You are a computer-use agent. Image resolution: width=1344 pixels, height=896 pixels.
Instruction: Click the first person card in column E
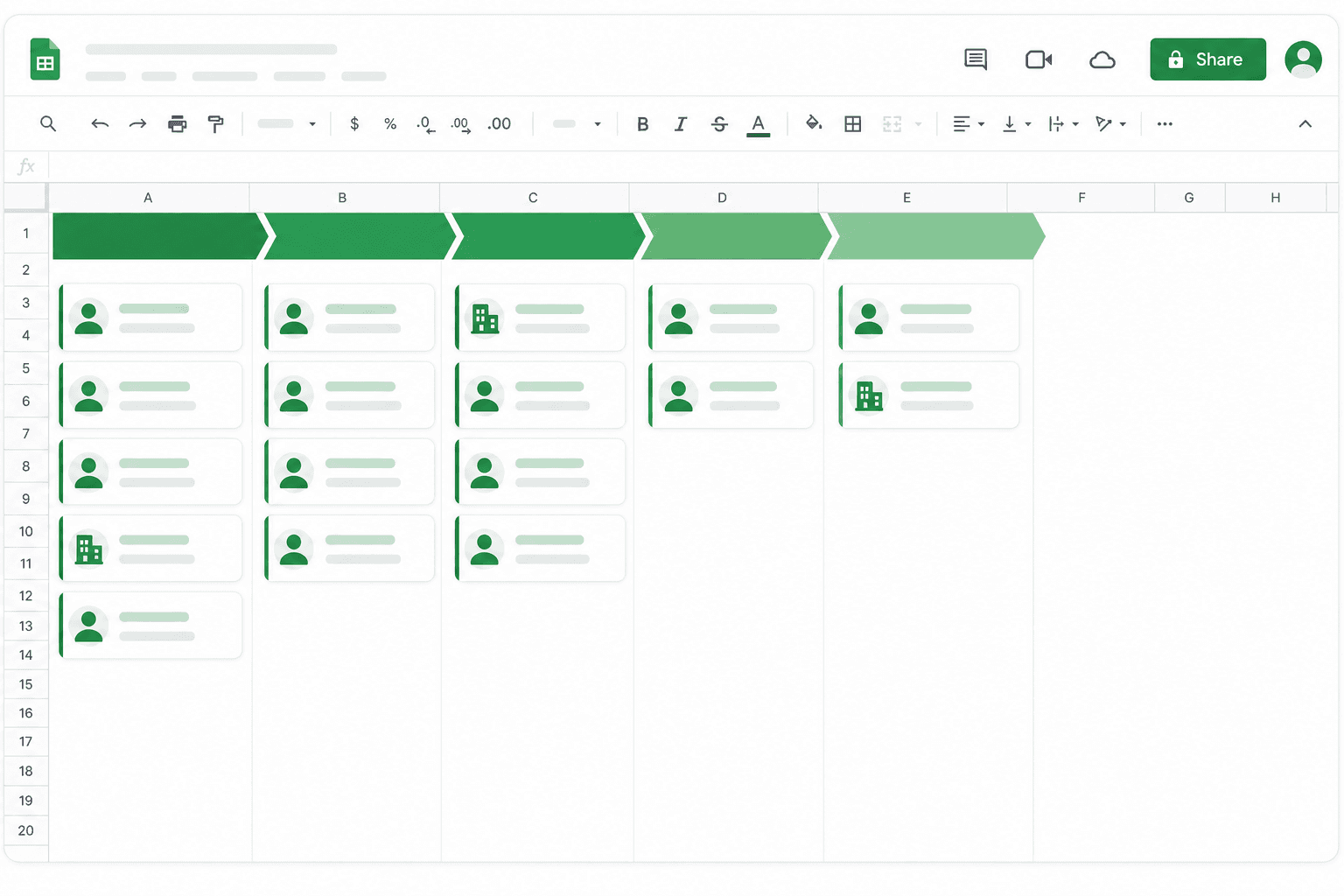(929, 318)
